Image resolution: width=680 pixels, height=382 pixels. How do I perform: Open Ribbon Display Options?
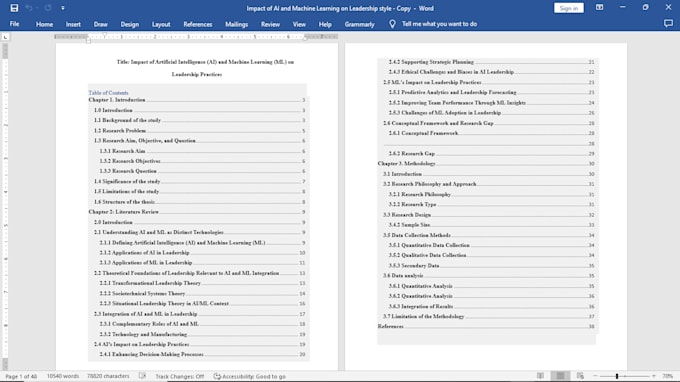click(x=599, y=7)
